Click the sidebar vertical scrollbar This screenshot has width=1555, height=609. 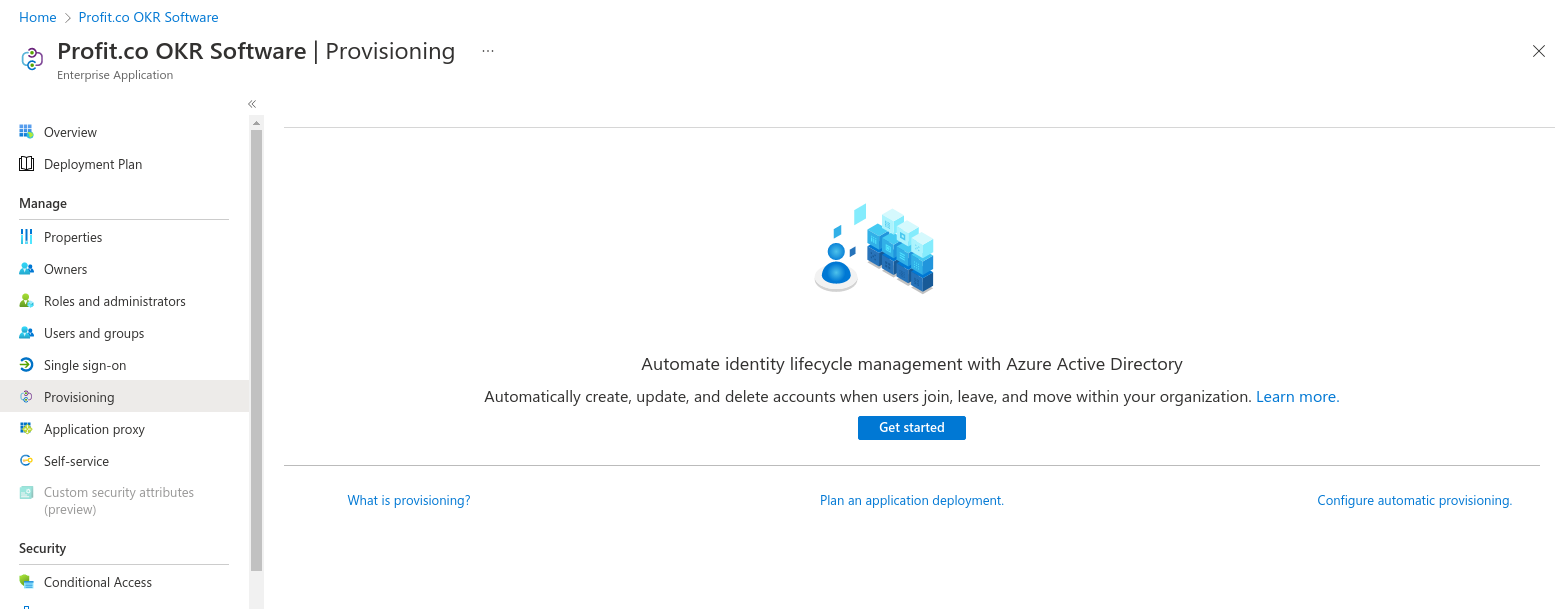(256, 350)
